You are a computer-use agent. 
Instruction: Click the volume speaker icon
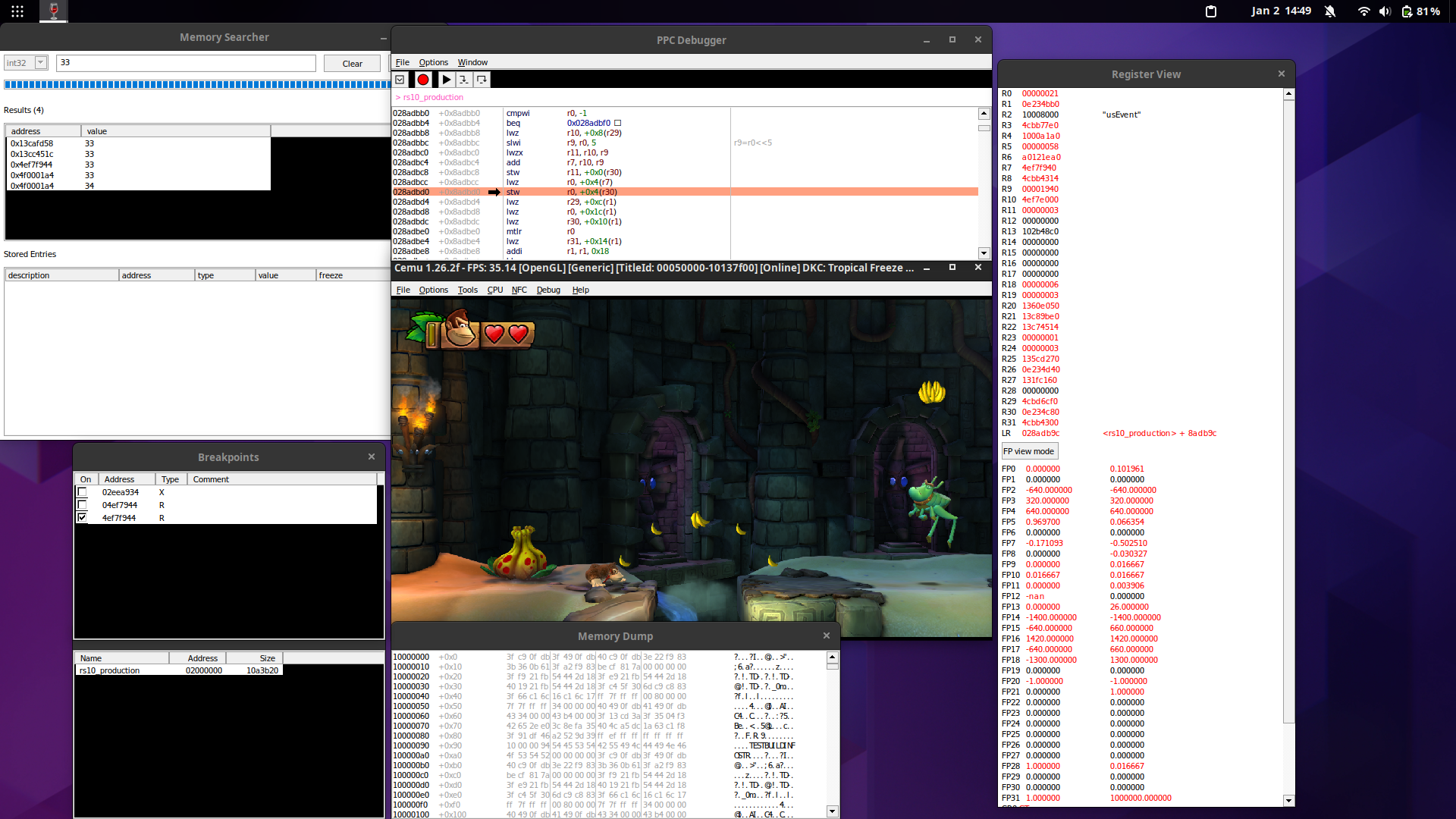(x=1385, y=11)
